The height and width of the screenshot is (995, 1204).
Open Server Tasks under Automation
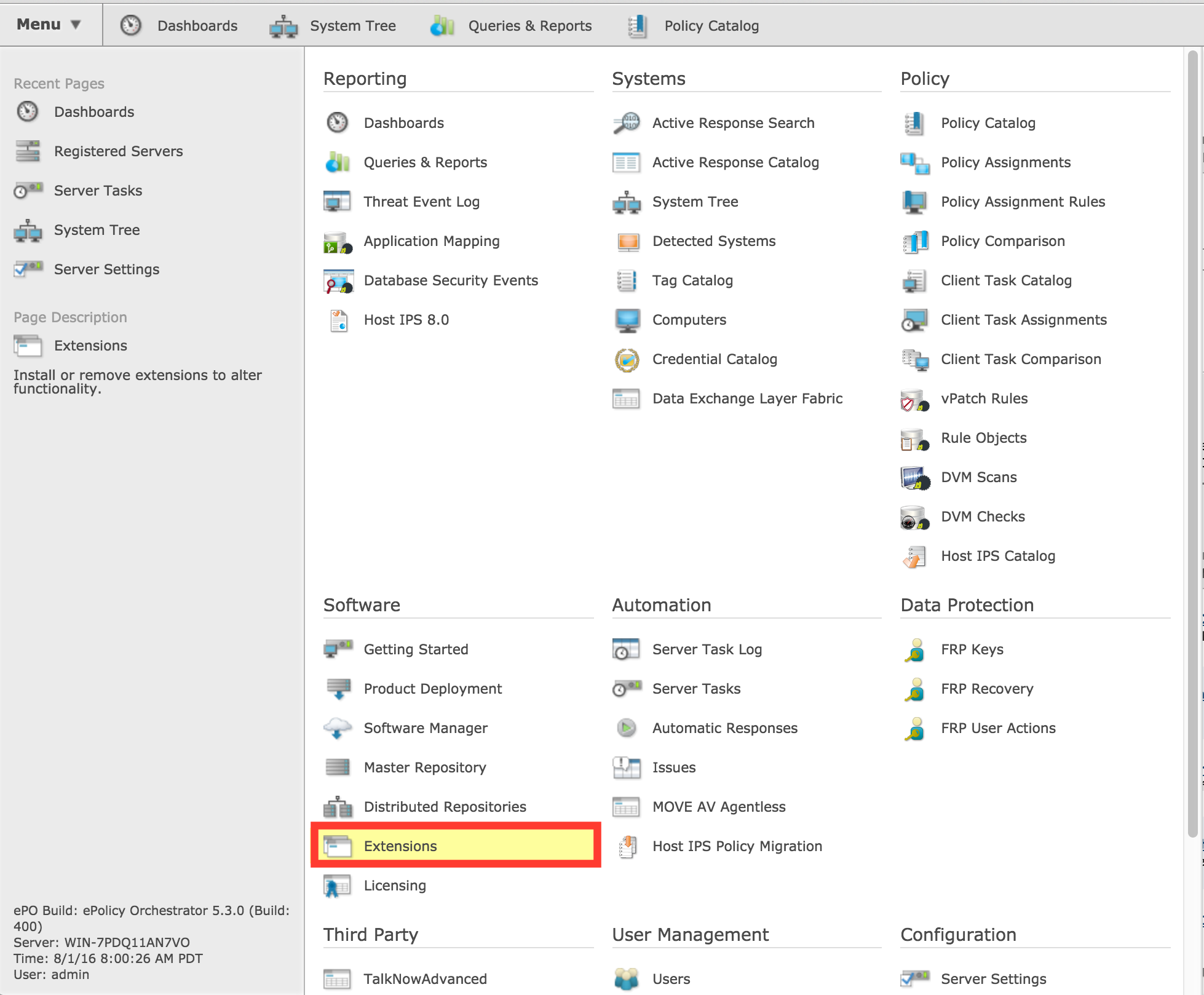click(x=677, y=689)
